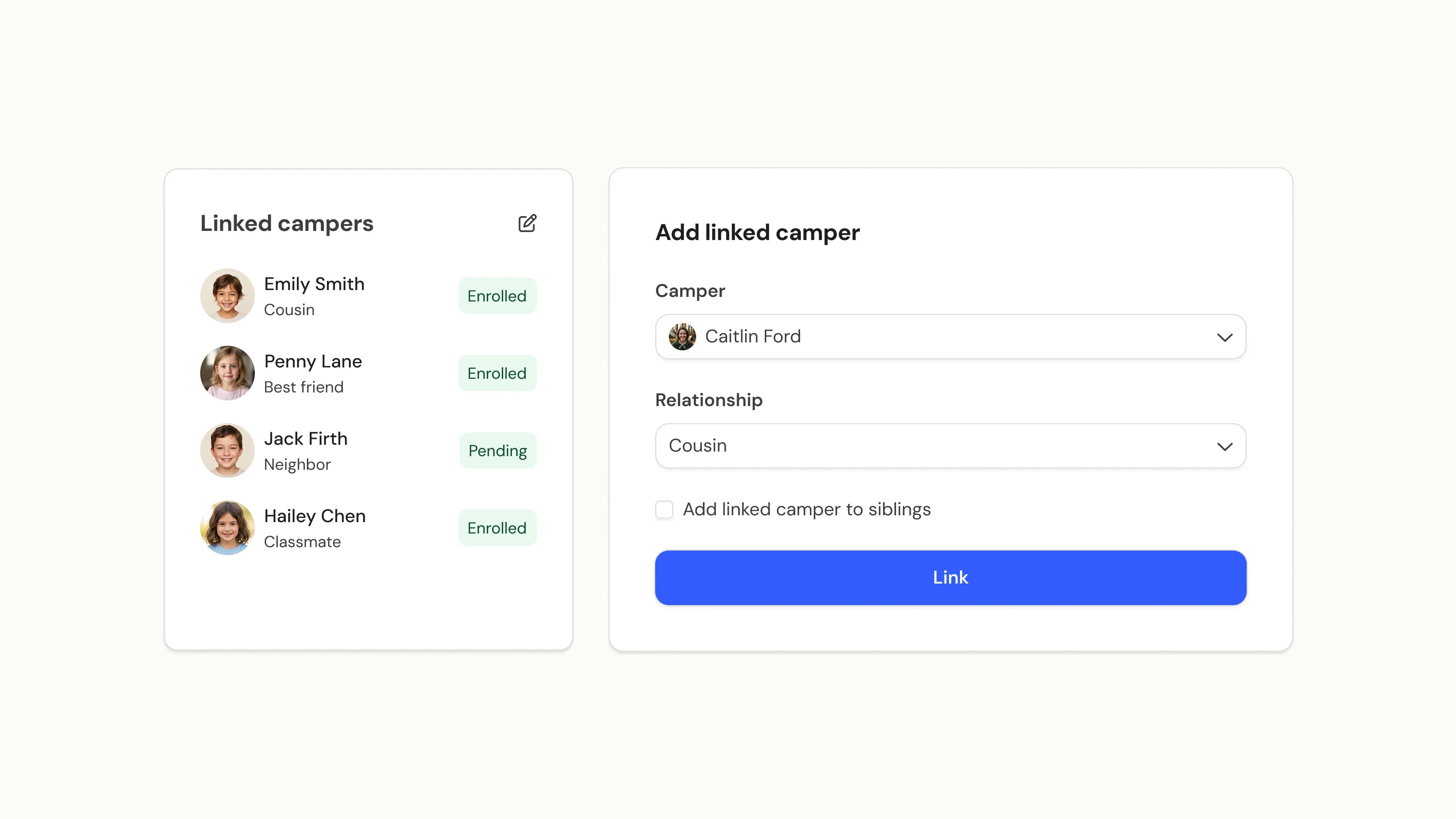Click the Add linked camper to siblings label
Screen dimensions: 1456x819
coord(806,509)
